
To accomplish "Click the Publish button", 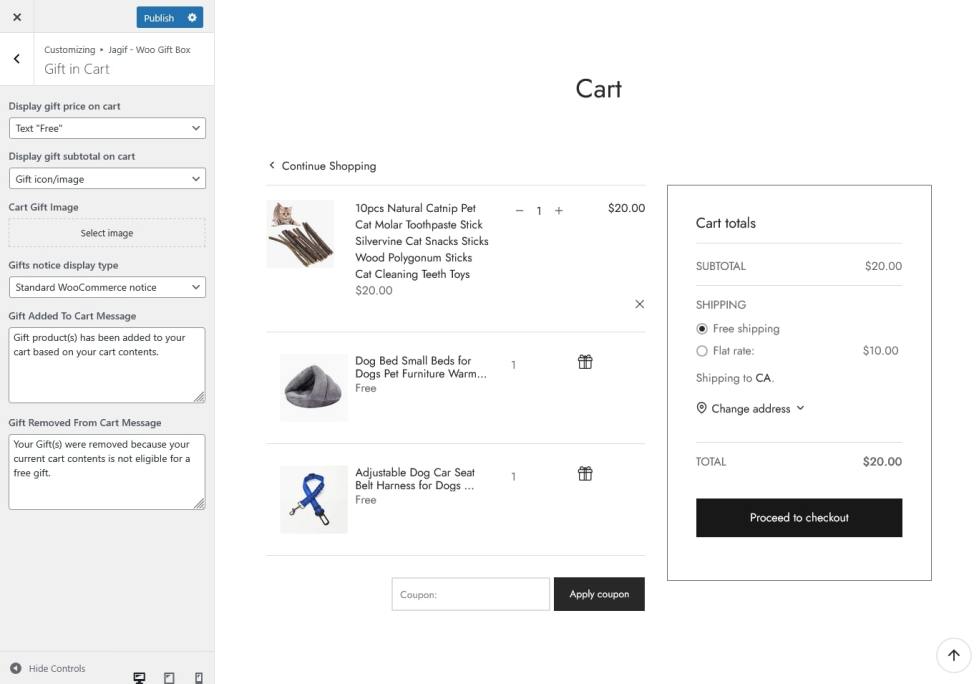I will click(x=159, y=17).
